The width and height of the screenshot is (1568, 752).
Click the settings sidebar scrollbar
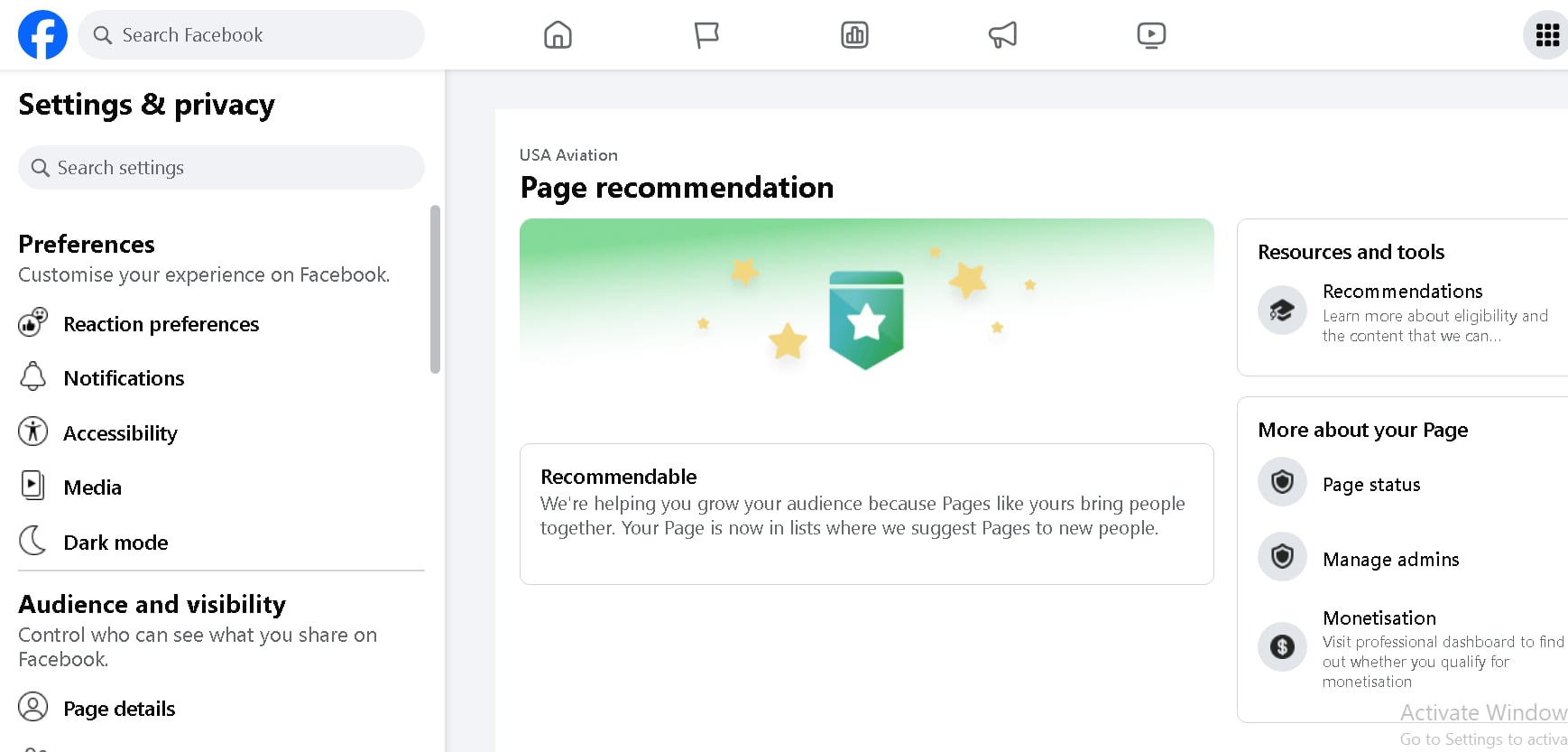436,289
